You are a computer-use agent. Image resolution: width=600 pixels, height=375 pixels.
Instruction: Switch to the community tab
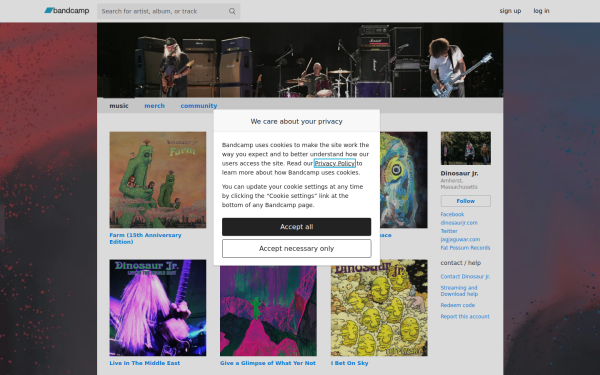[x=199, y=106]
